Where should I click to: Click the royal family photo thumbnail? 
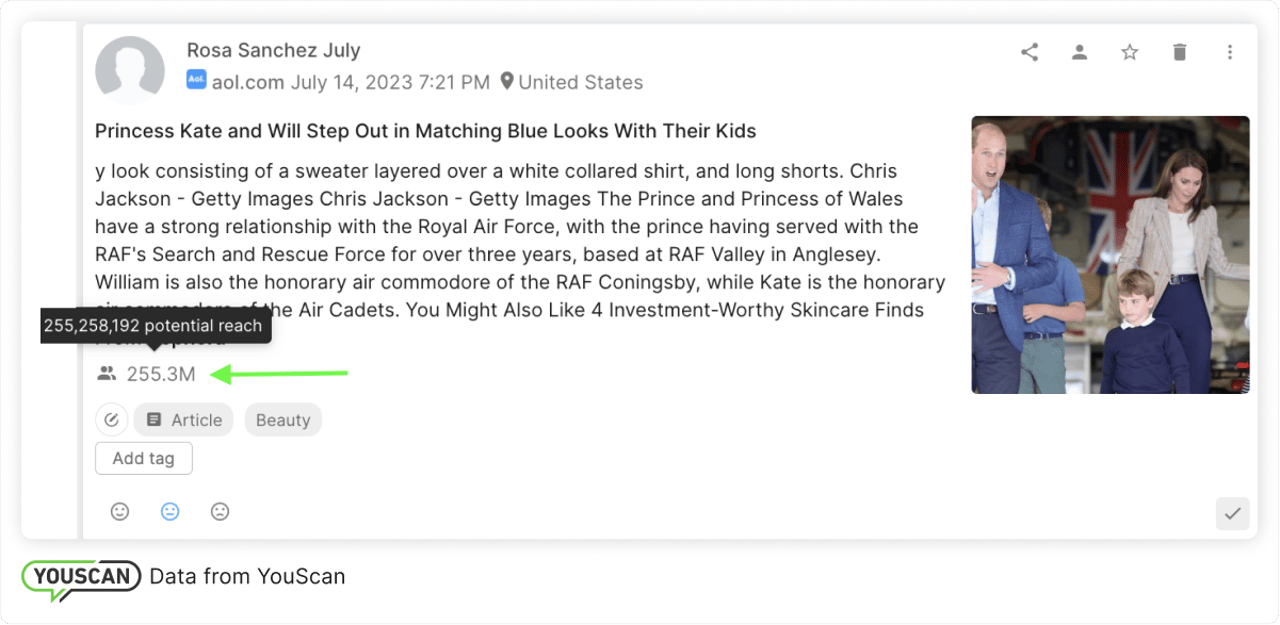coord(1110,255)
